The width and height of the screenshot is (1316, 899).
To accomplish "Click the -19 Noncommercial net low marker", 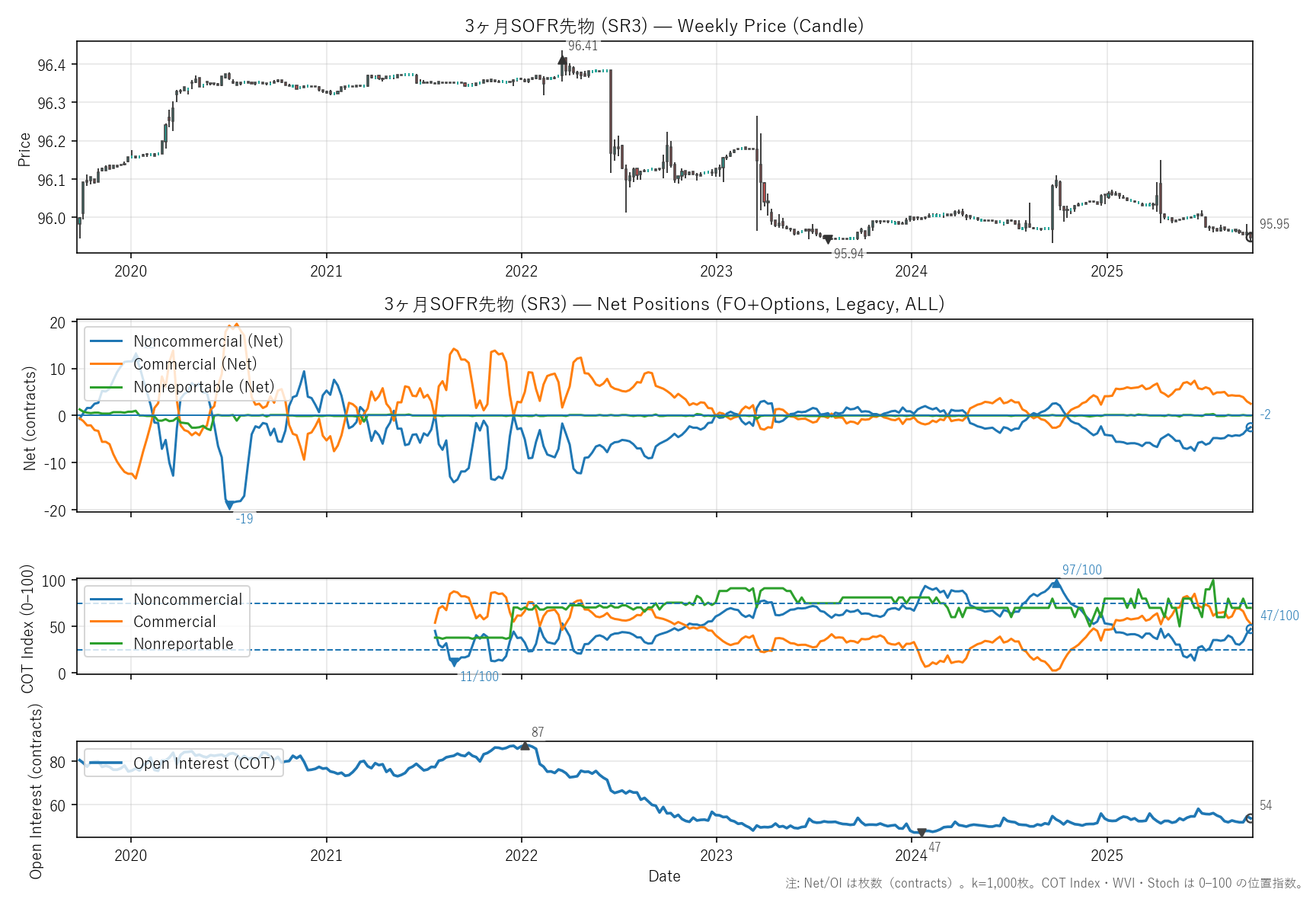I will pyautogui.click(x=229, y=505).
